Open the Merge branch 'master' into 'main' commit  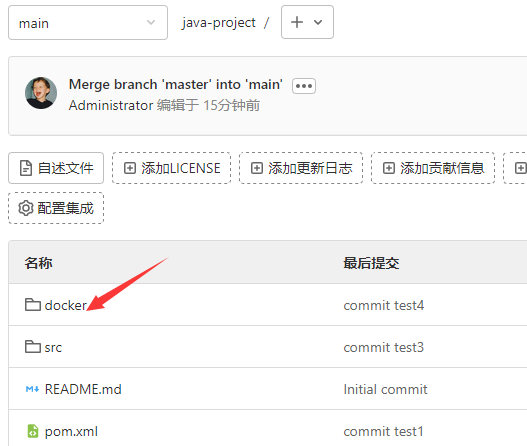[x=175, y=84]
